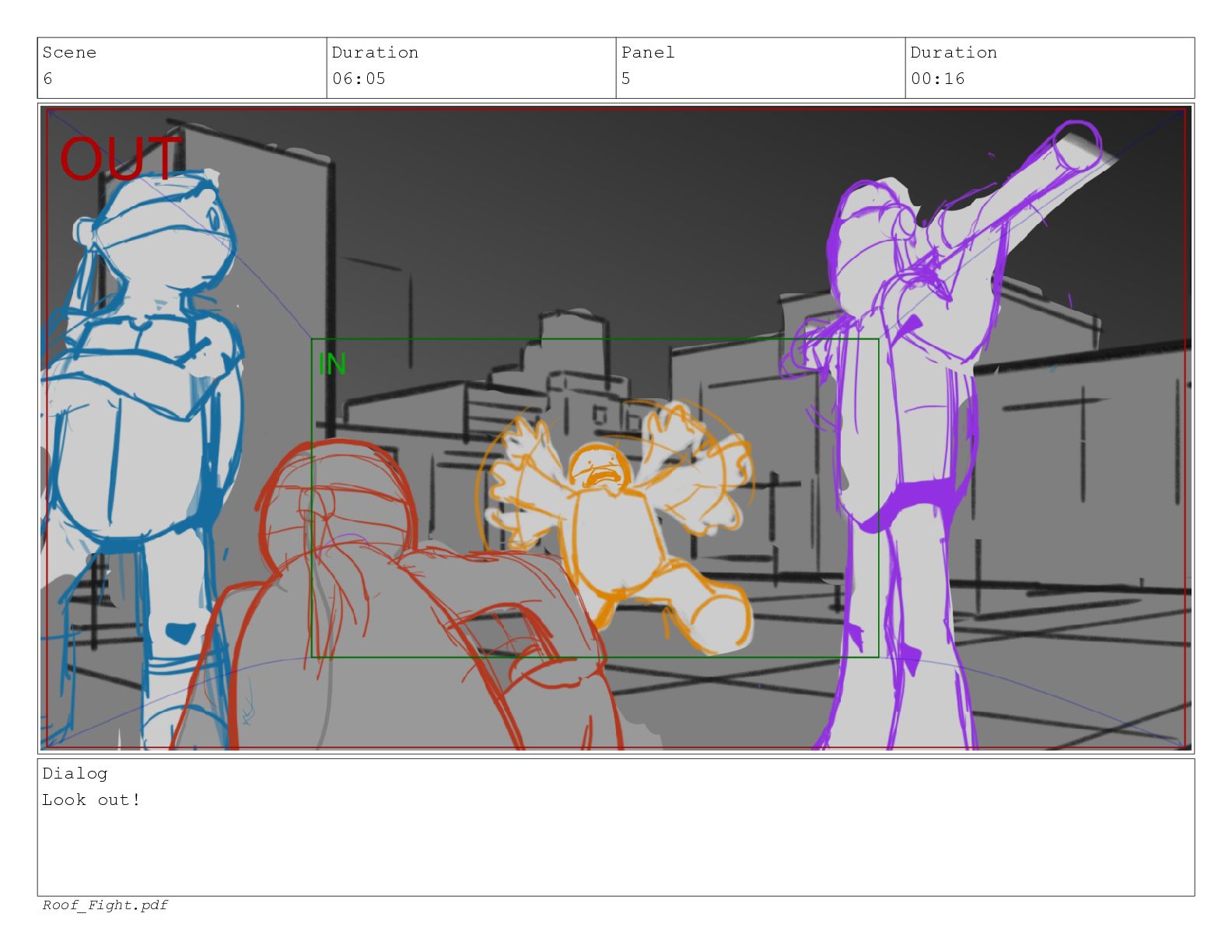The width and height of the screenshot is (1232, 952).
Task: Click the red OUT camera label
Action: pos(121,159)
